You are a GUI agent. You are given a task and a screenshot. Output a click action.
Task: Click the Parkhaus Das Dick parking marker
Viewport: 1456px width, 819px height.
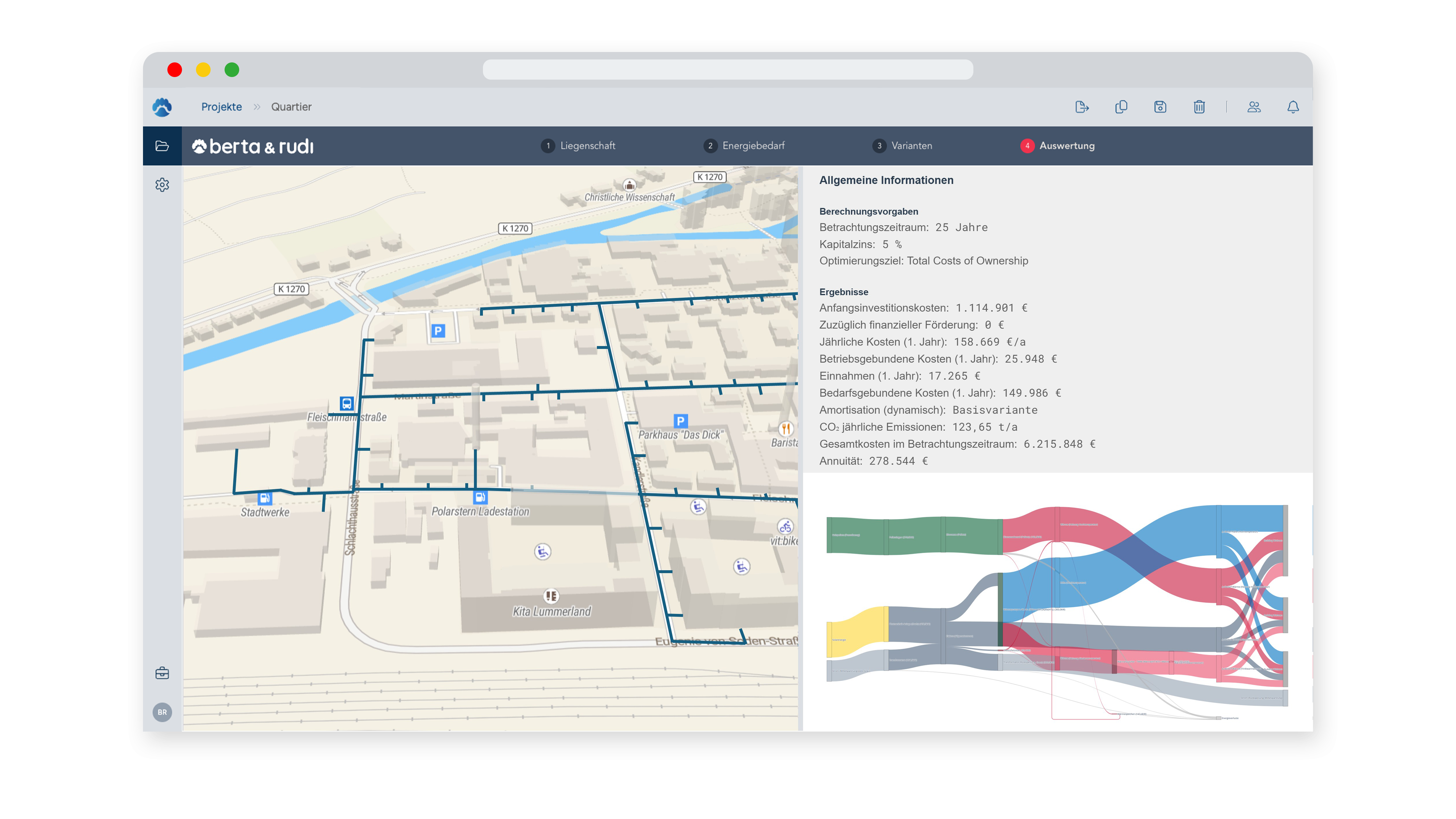click(680, 421)
